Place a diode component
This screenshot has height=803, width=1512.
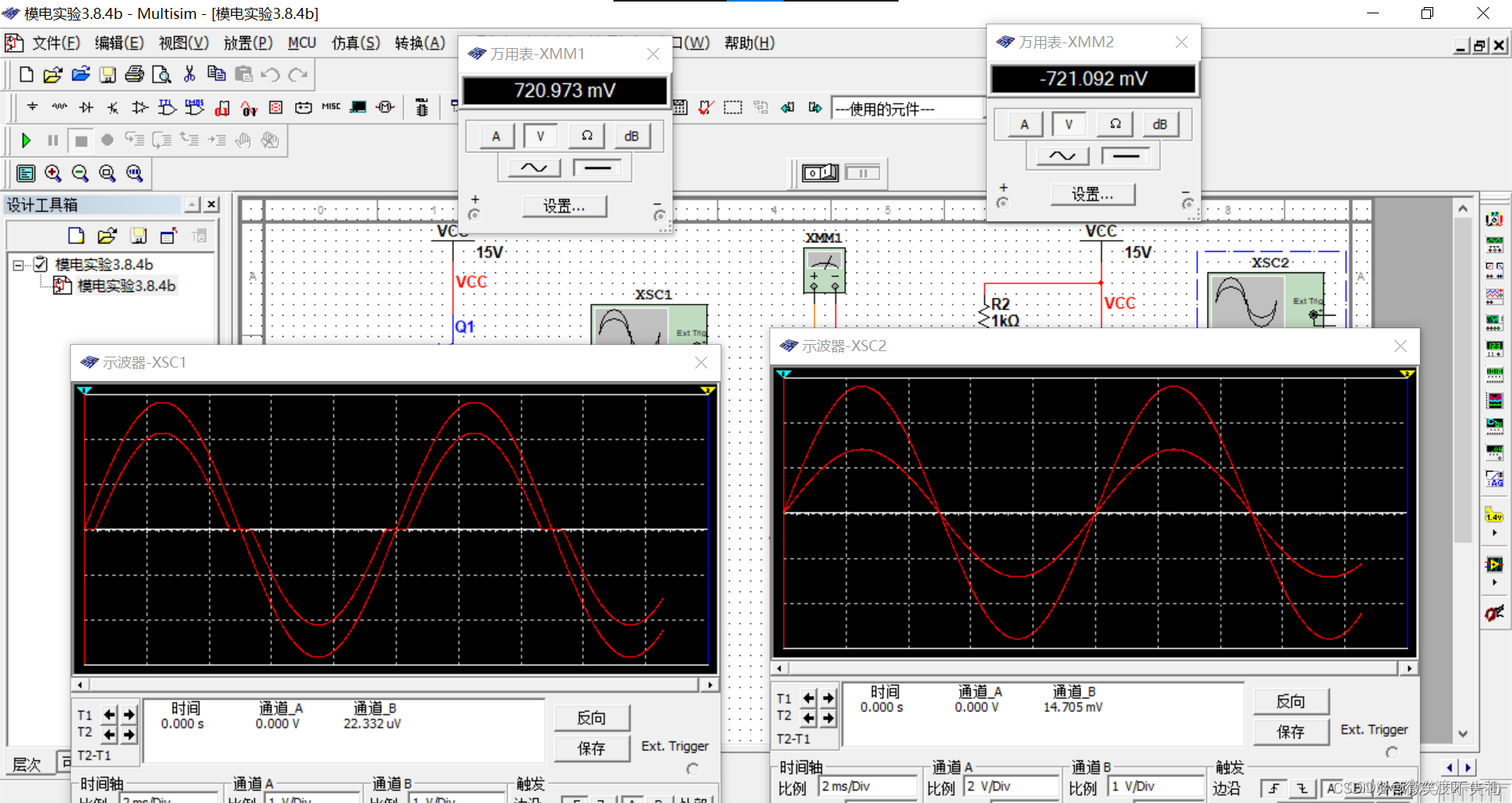87,107
